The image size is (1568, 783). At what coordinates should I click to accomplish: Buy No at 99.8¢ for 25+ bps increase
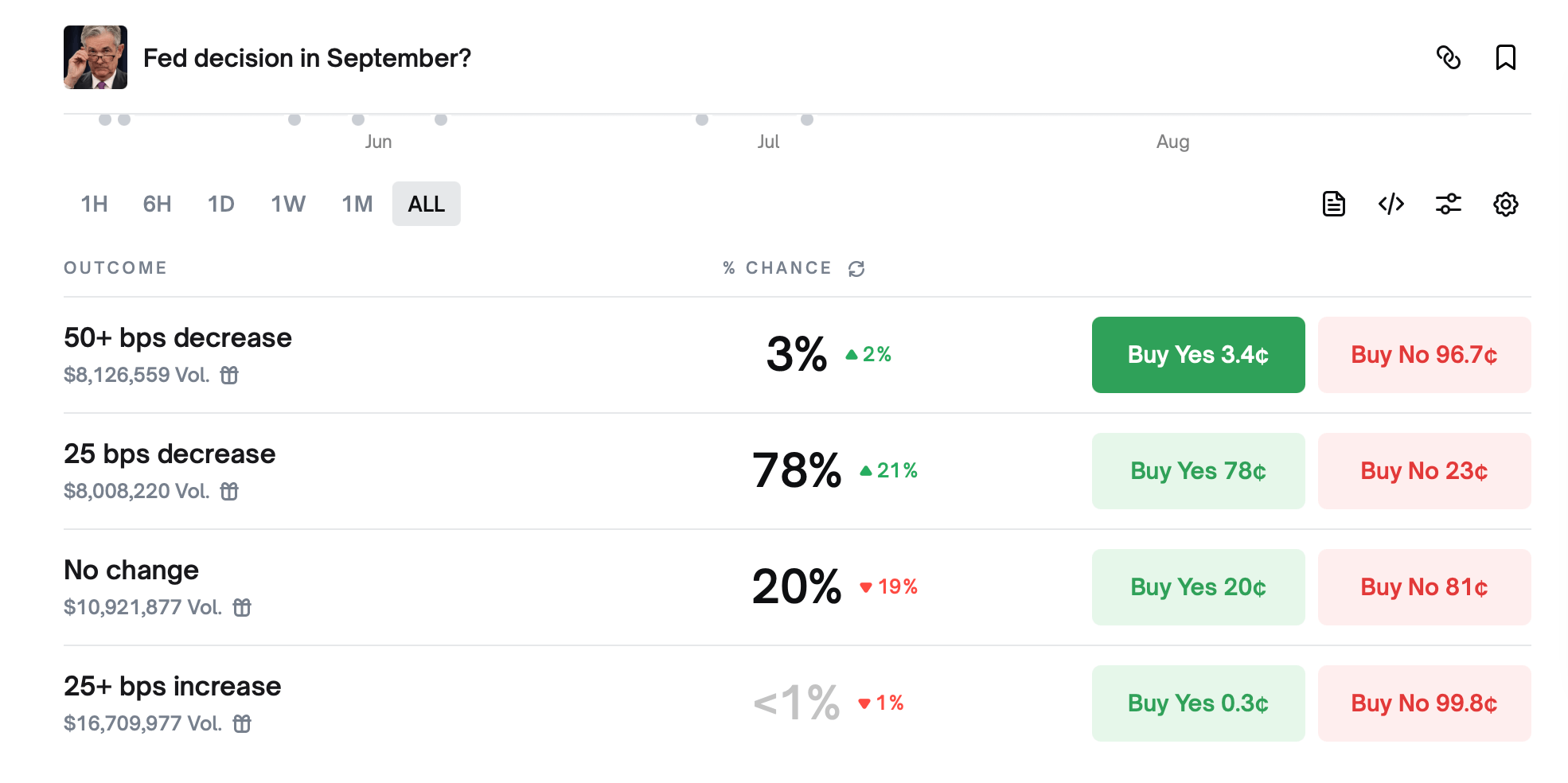pos(1424,703)
